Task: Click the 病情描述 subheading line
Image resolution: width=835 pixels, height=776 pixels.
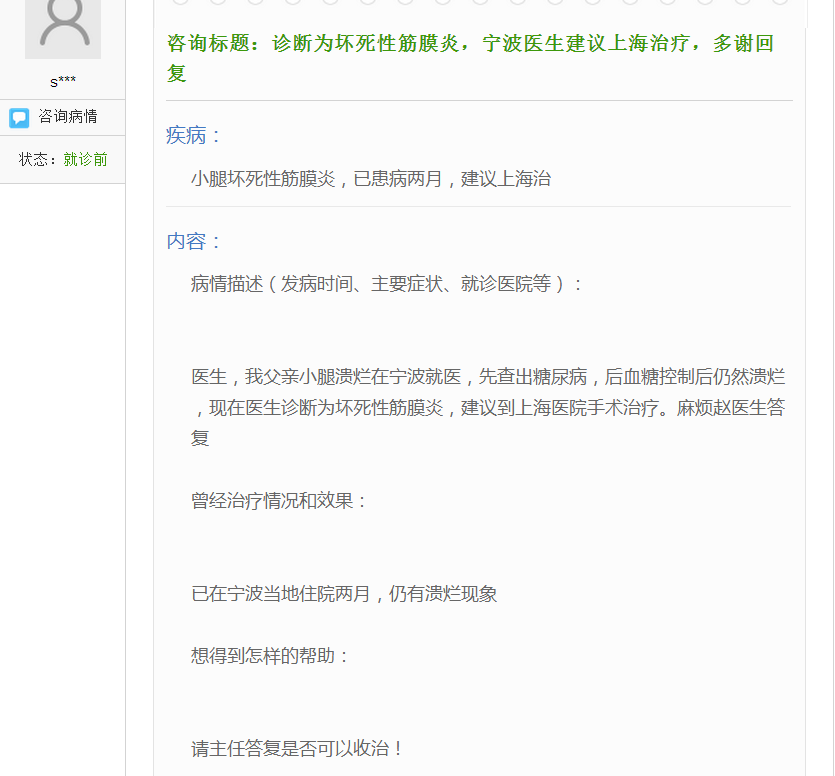Action: click(x=387, y=284)
